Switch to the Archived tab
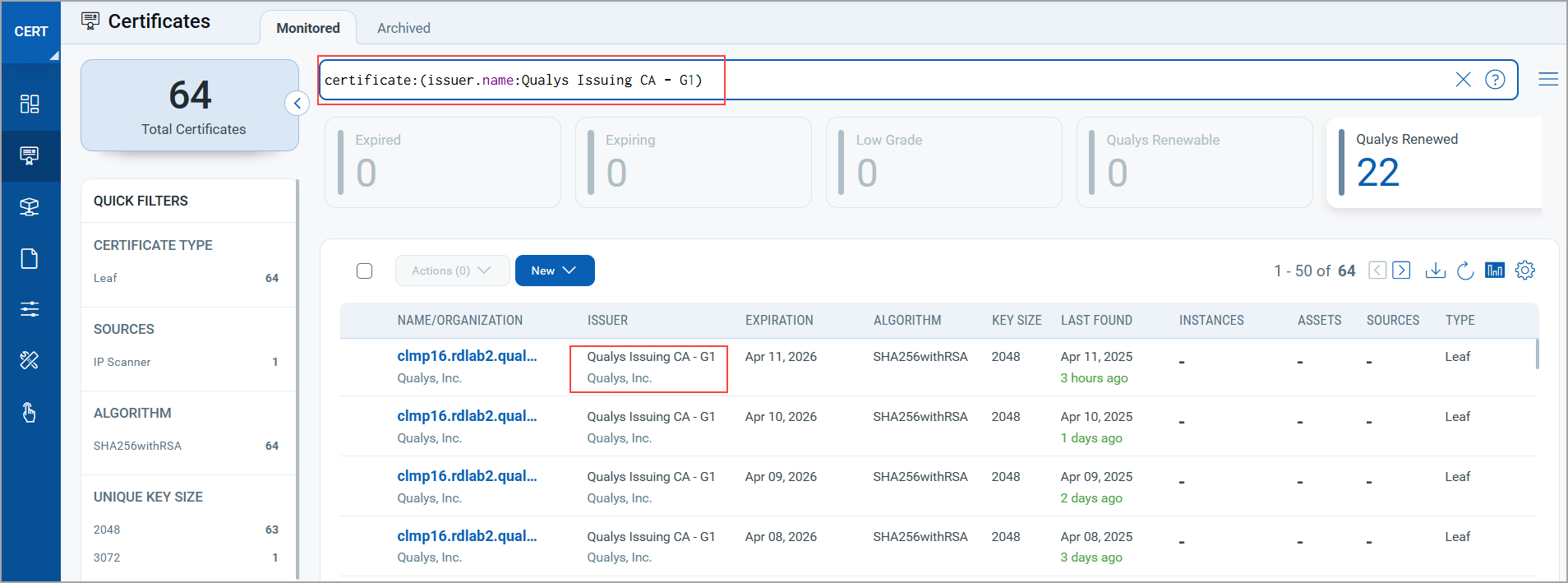This screenshot has height=583, width=1568. 404,28
